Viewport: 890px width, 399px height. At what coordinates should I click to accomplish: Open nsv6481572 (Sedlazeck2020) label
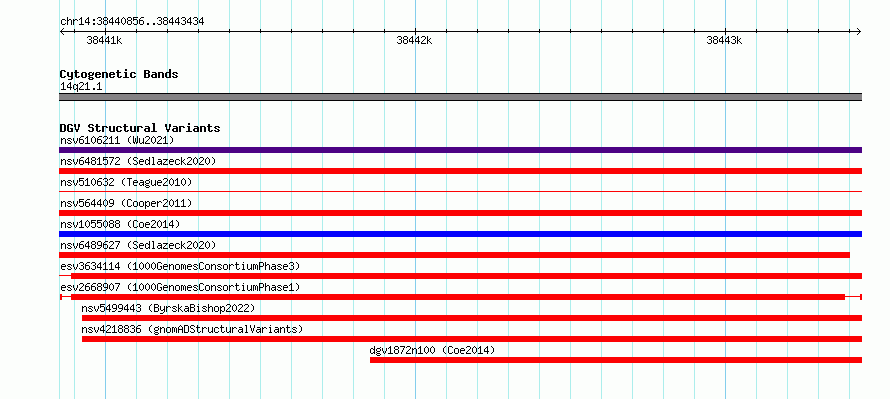[138, 161]
